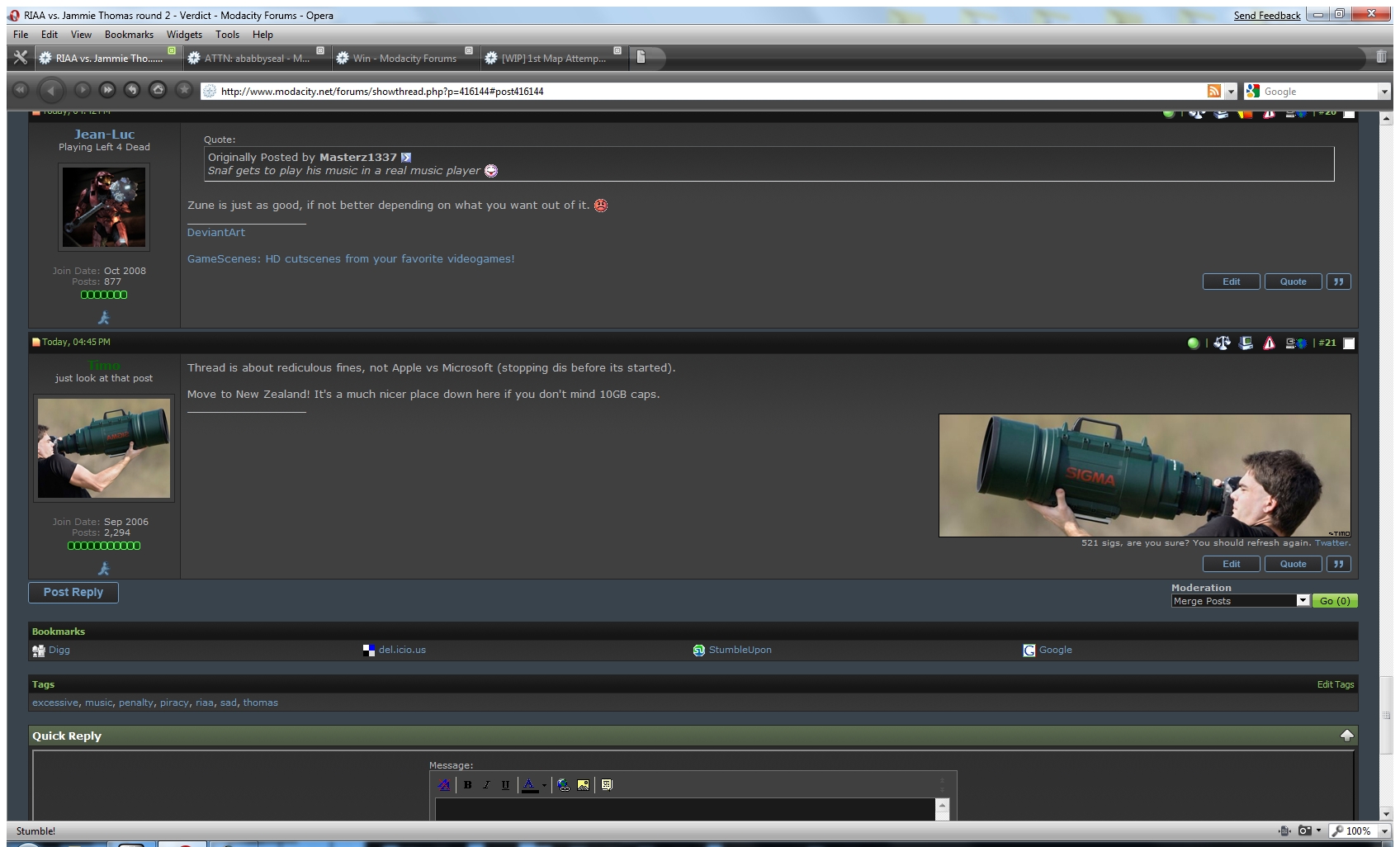Click the Insert Link globe icon
This screenshot has height=847, width=1400.
[x=563, y=785]
